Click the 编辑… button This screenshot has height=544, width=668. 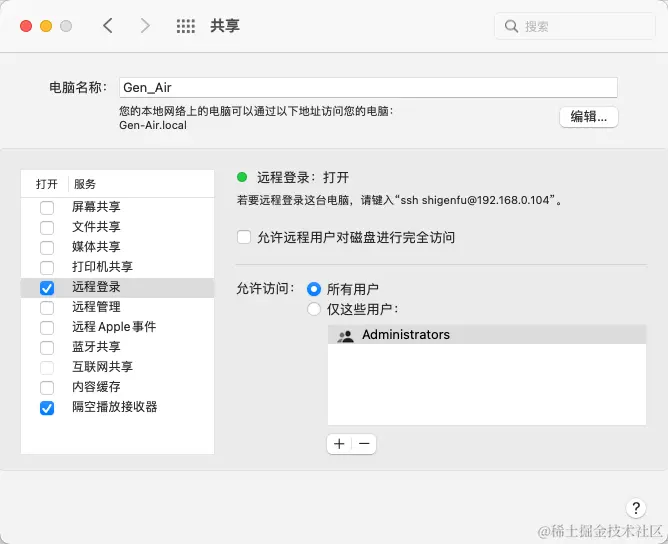pyautogui.click(x=589, y=117)
